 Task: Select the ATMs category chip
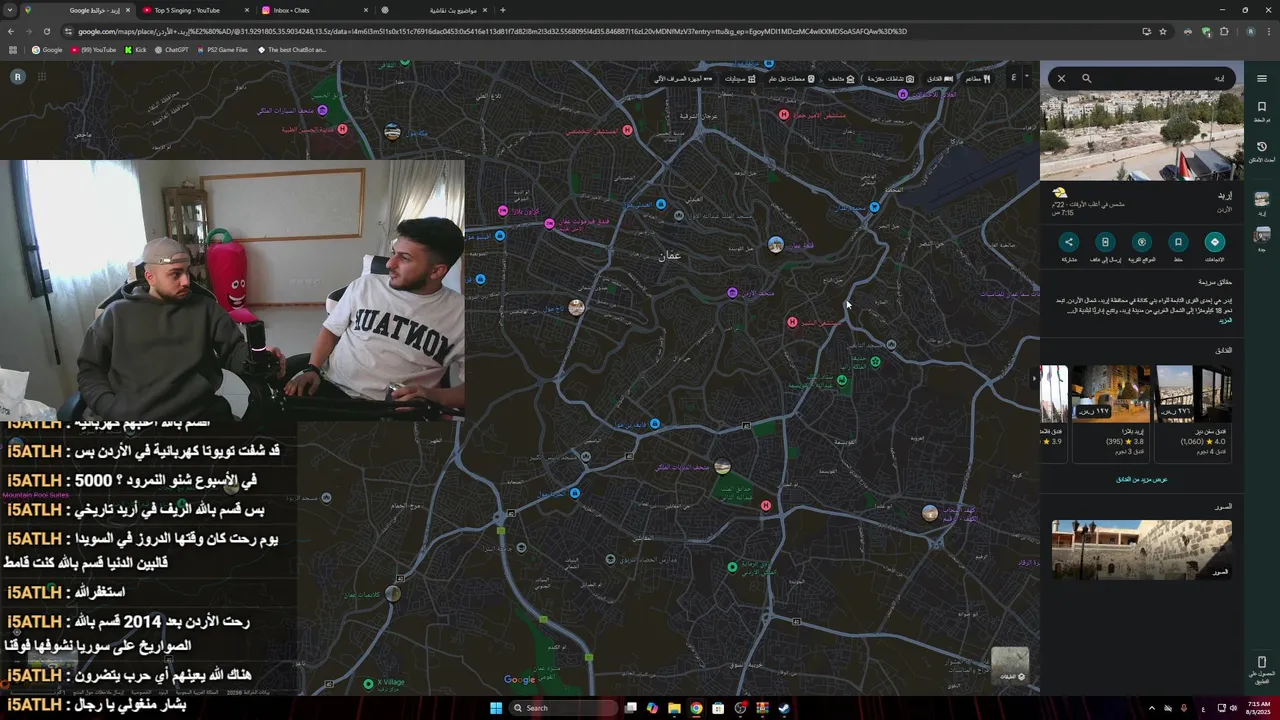point(684,78)
